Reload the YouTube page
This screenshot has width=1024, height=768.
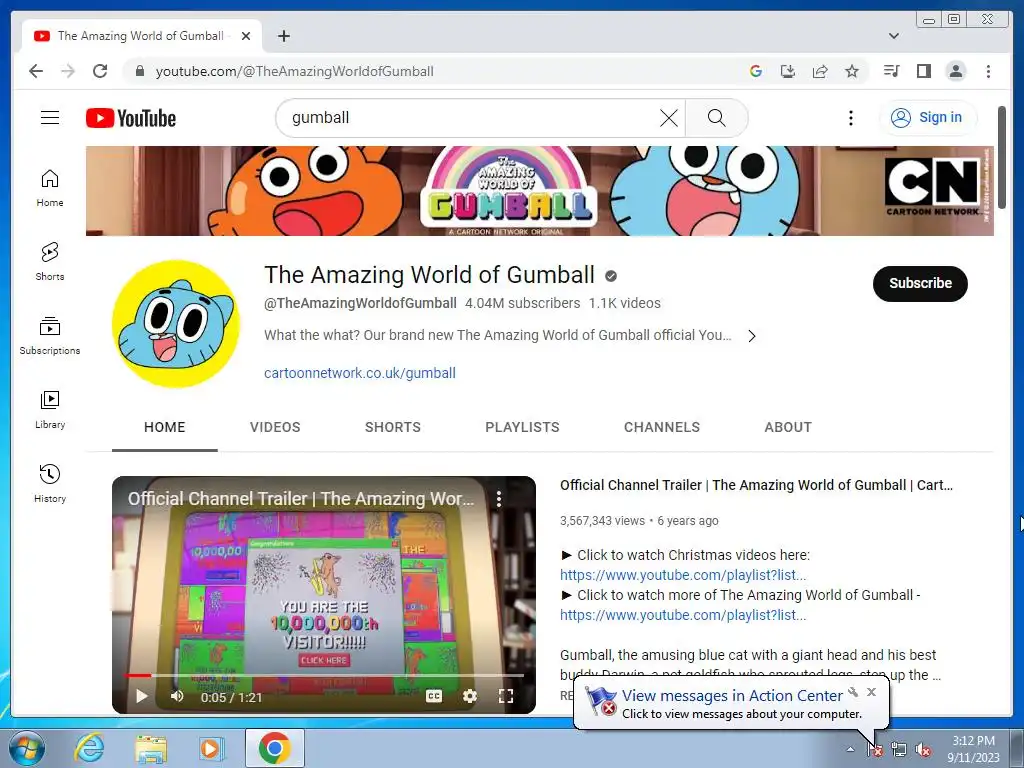[100, 71]
